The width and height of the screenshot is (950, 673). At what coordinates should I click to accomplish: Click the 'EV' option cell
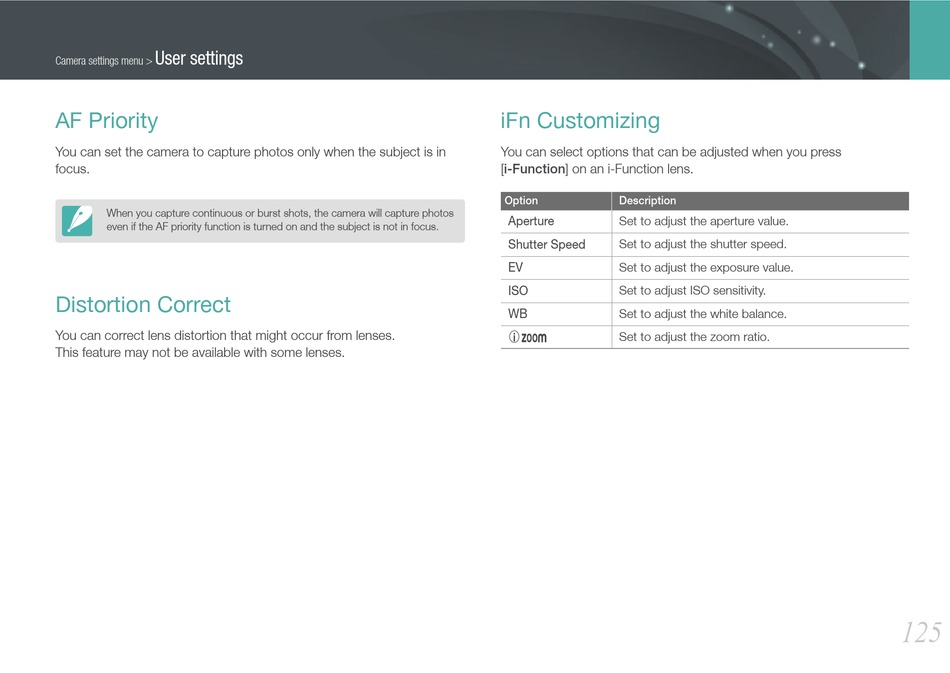point(556,267)
